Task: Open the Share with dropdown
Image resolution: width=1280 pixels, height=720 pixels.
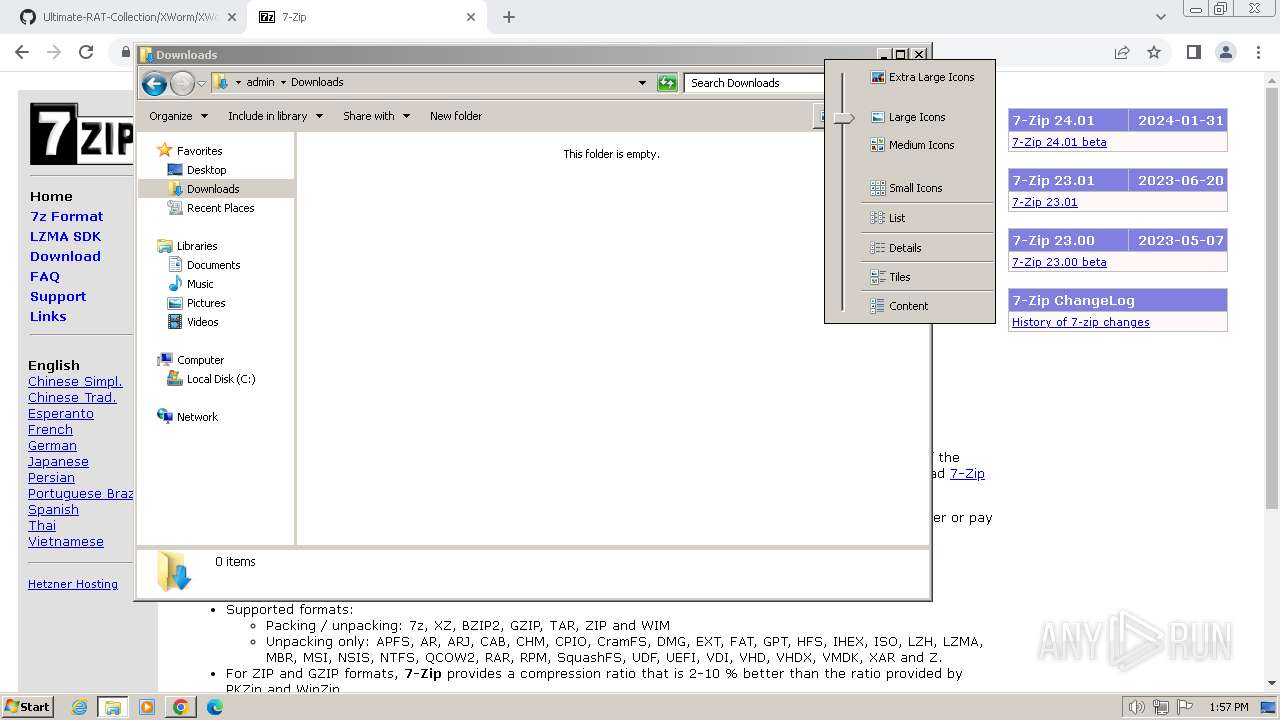Action: pos(376,116)
